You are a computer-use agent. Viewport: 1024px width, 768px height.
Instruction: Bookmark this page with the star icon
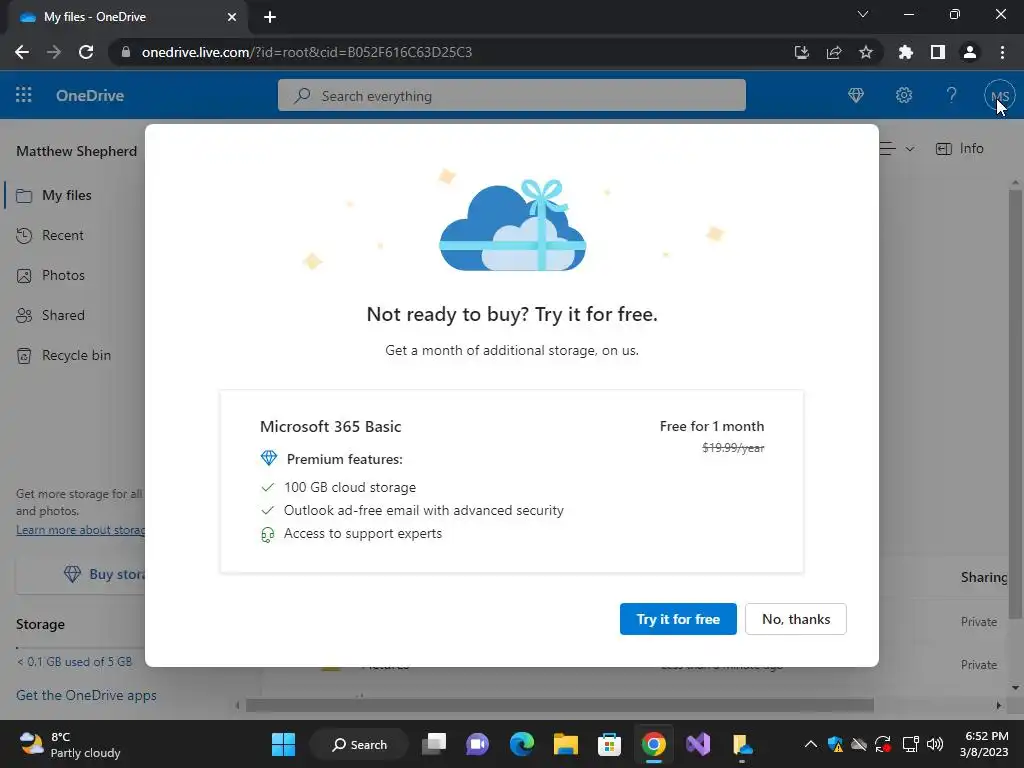(866, 52)
